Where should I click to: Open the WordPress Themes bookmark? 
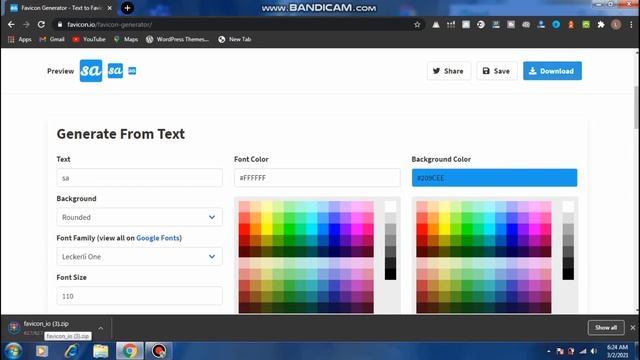178,39
